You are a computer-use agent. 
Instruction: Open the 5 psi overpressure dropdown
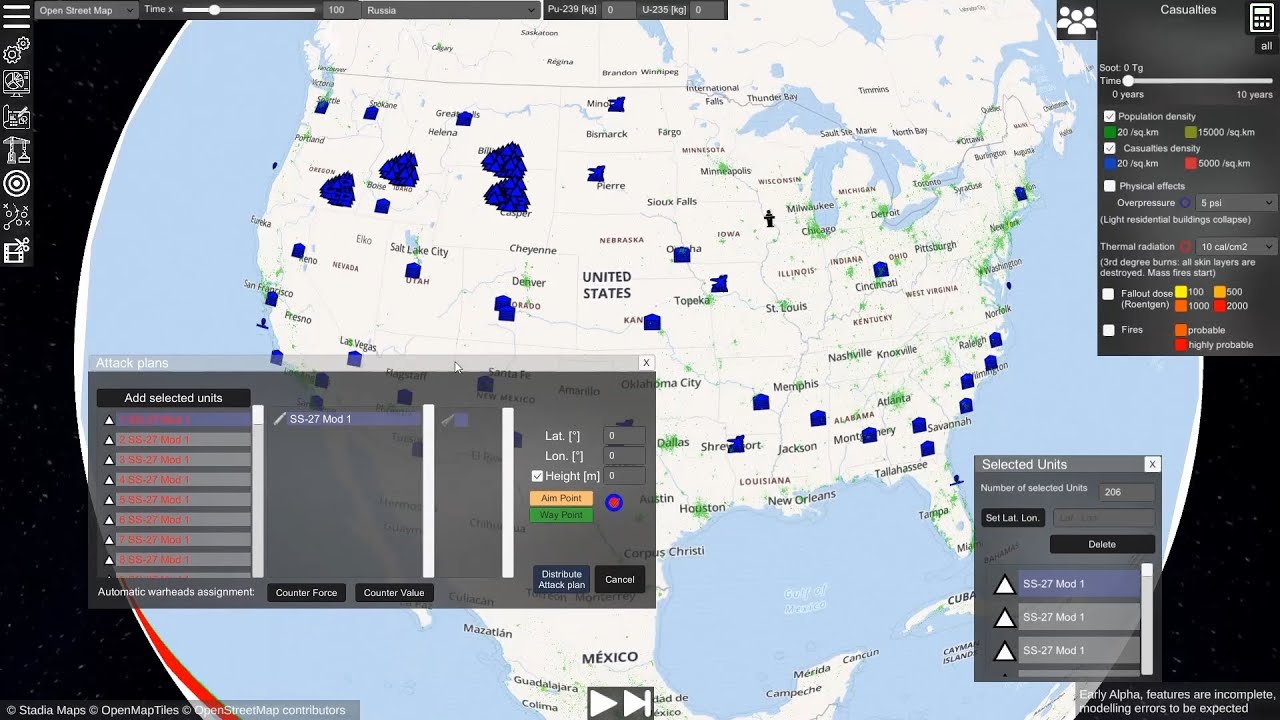[1236, 203]
